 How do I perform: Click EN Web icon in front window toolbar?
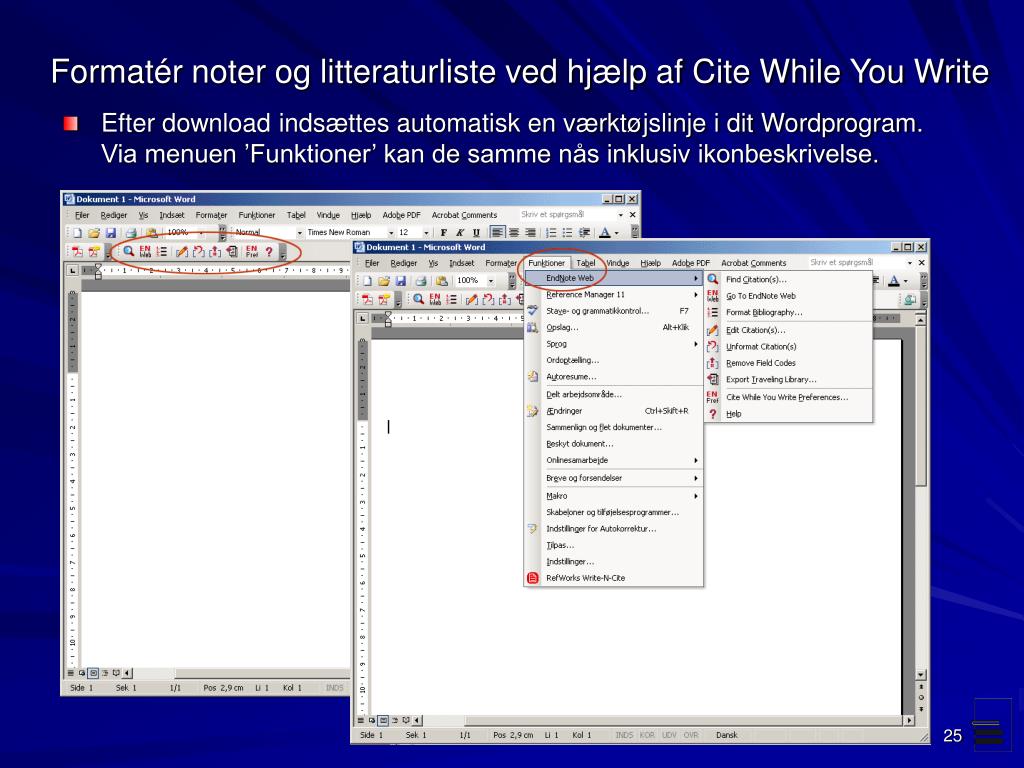pos(435,299)
